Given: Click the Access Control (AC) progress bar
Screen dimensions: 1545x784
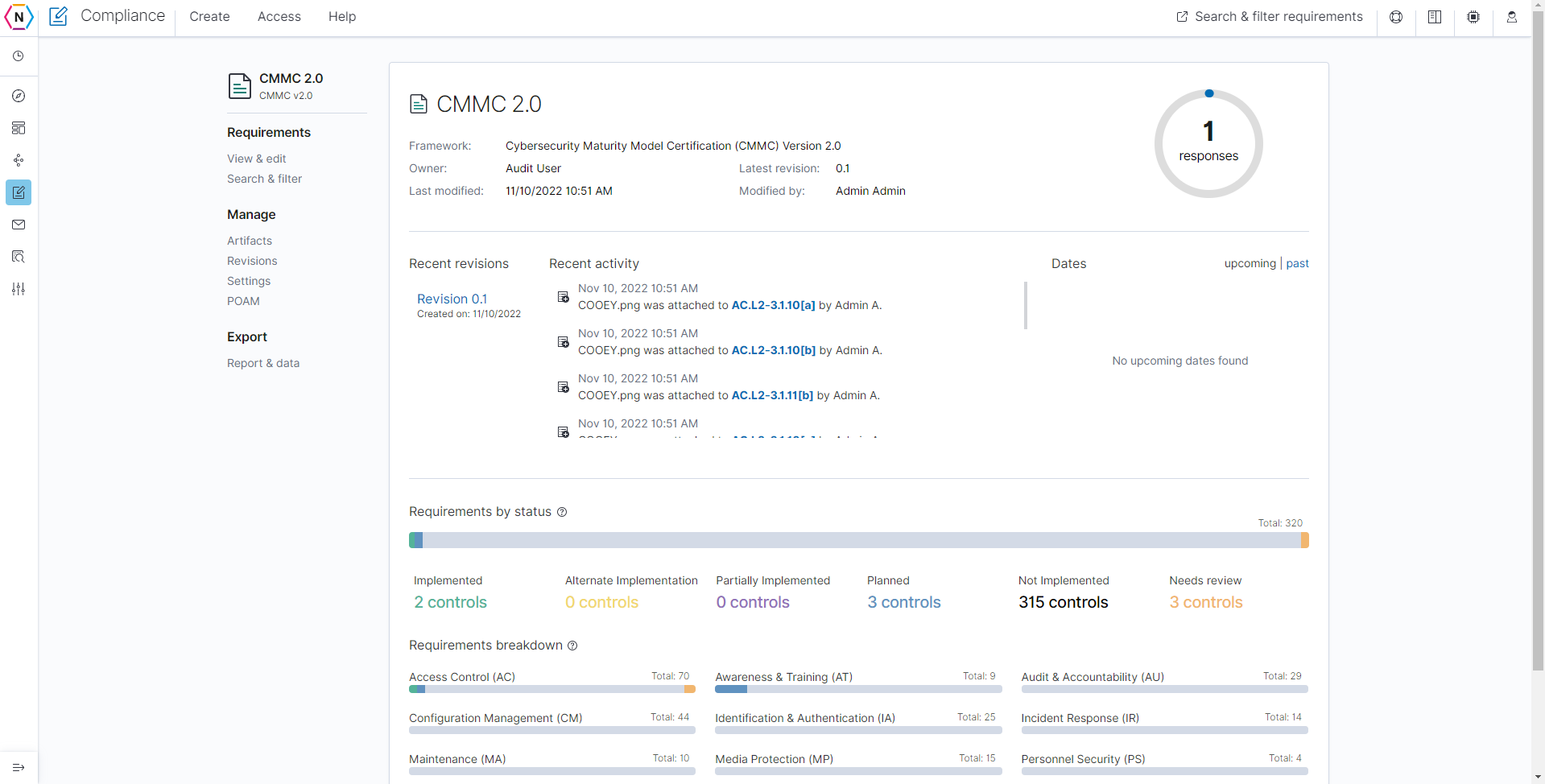Looking at the screenshot, I should [552, 689].
